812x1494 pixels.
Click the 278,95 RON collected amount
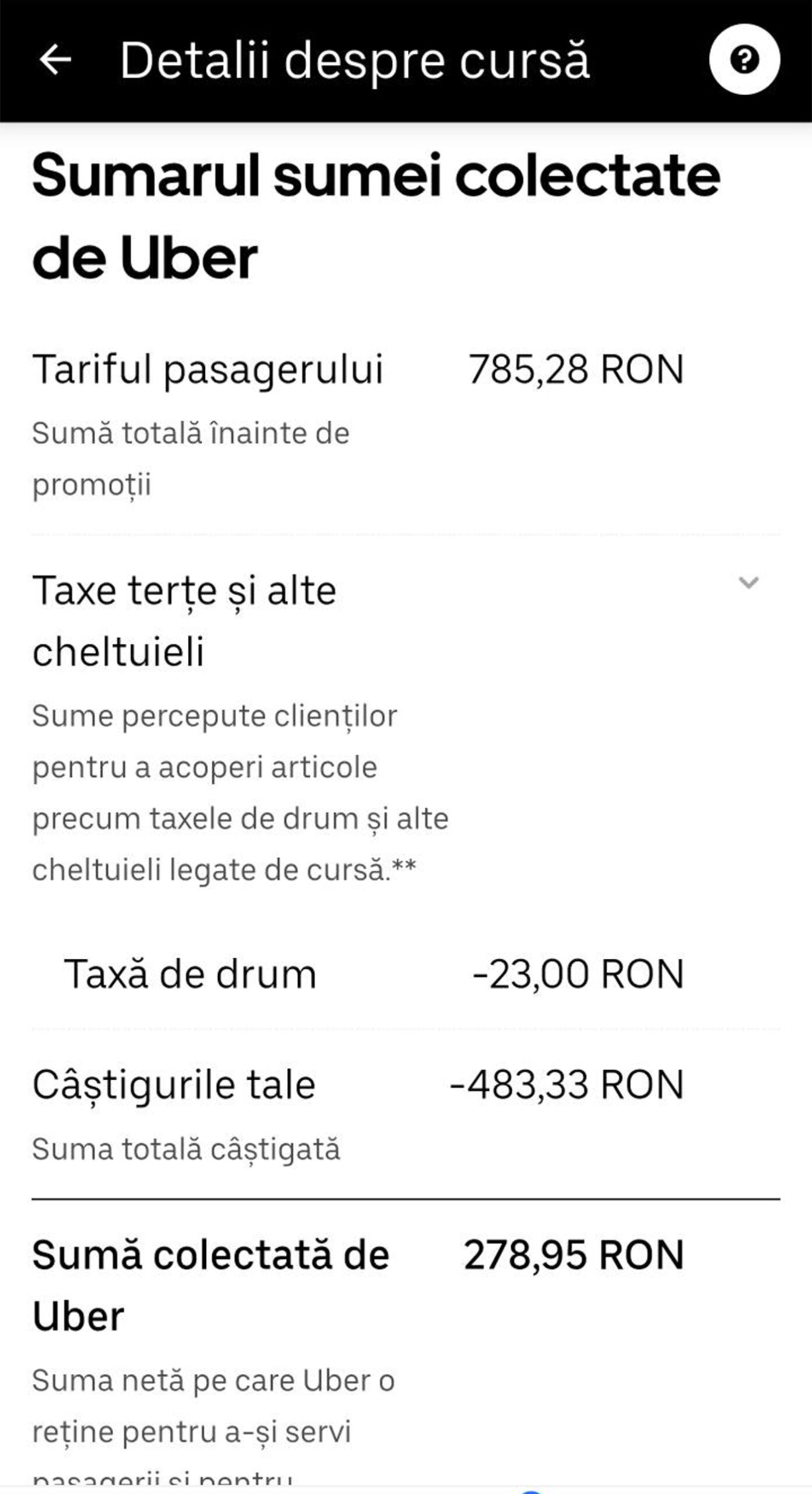pyautogui.click(x=573, y=1255)
